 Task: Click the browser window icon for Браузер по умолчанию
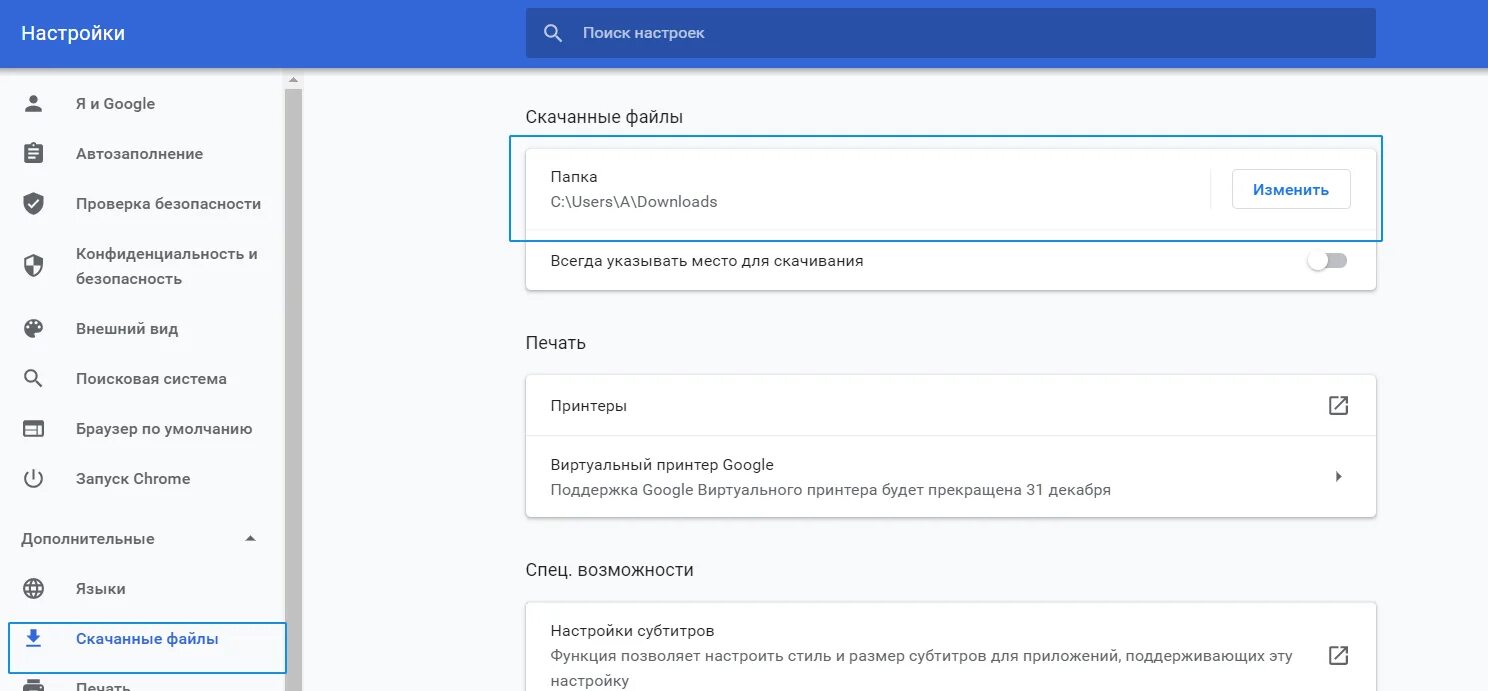[34, 429]
